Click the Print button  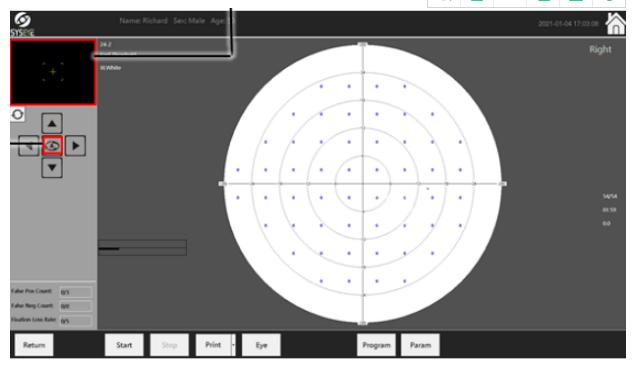pos(213,345)
